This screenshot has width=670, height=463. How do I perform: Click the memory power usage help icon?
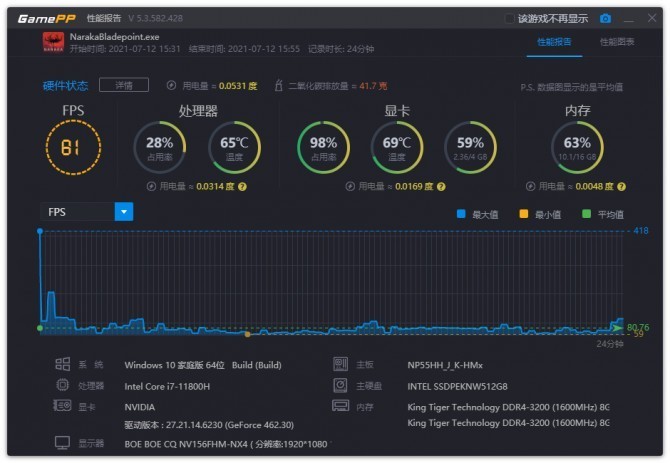coord(622,187)
